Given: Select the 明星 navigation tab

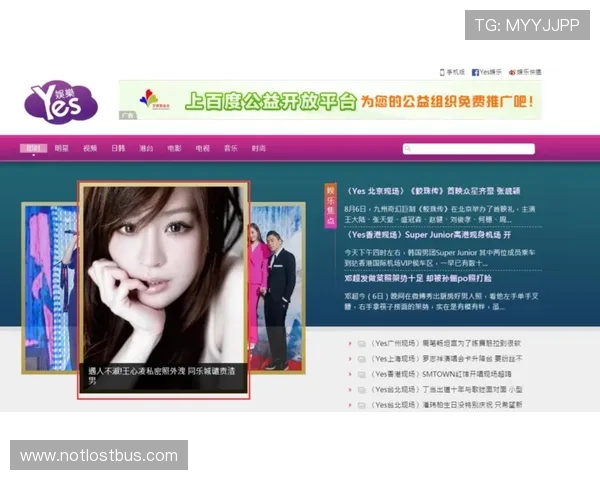Looking at the screenshot, I should coord(62,148).
